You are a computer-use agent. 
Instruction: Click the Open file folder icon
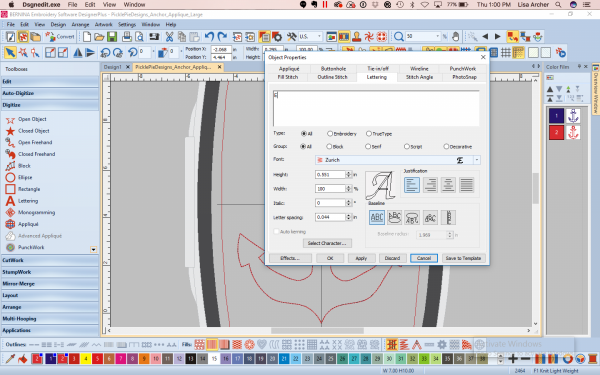coord(99,37)
